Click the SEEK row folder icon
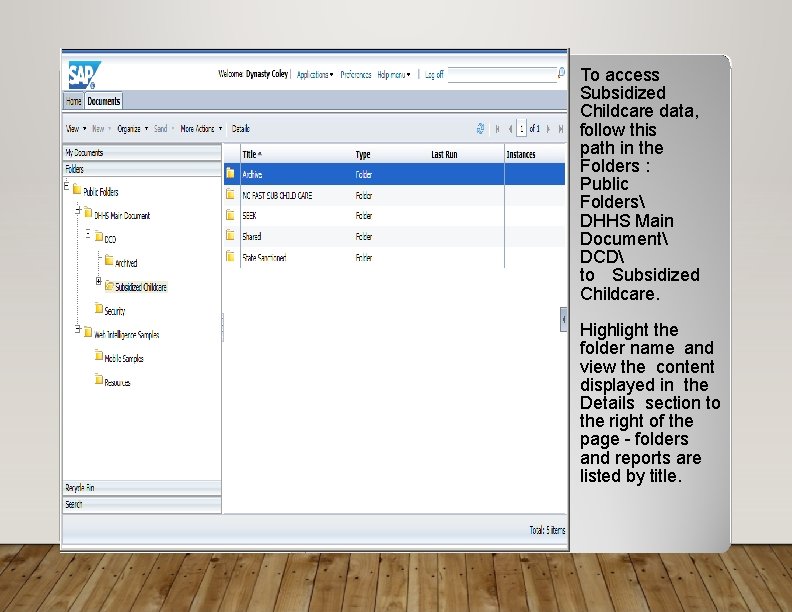The image size is (792, 612). click(x=230, y=215)
